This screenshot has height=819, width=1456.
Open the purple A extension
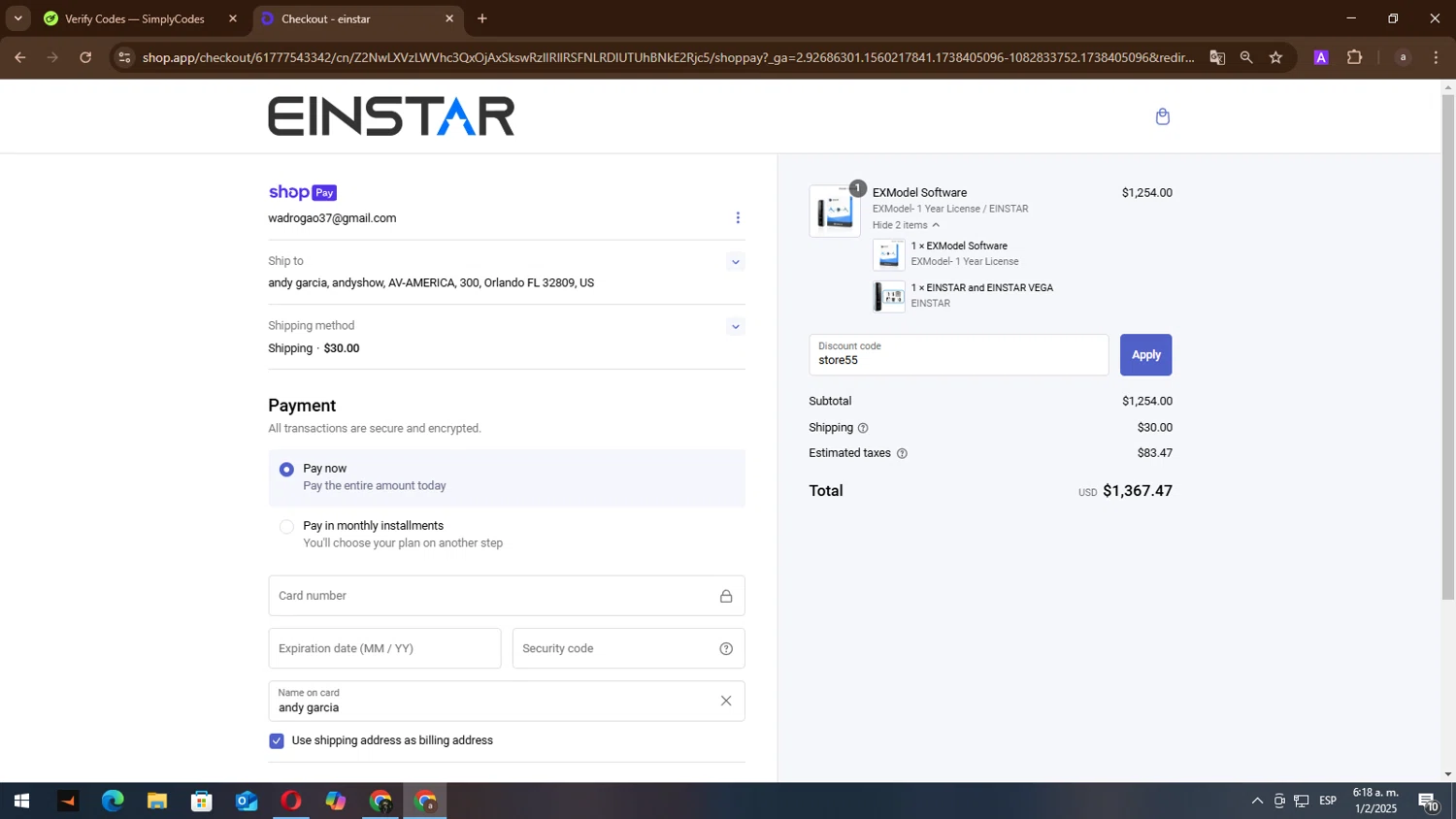click(x=1321, y=57)
